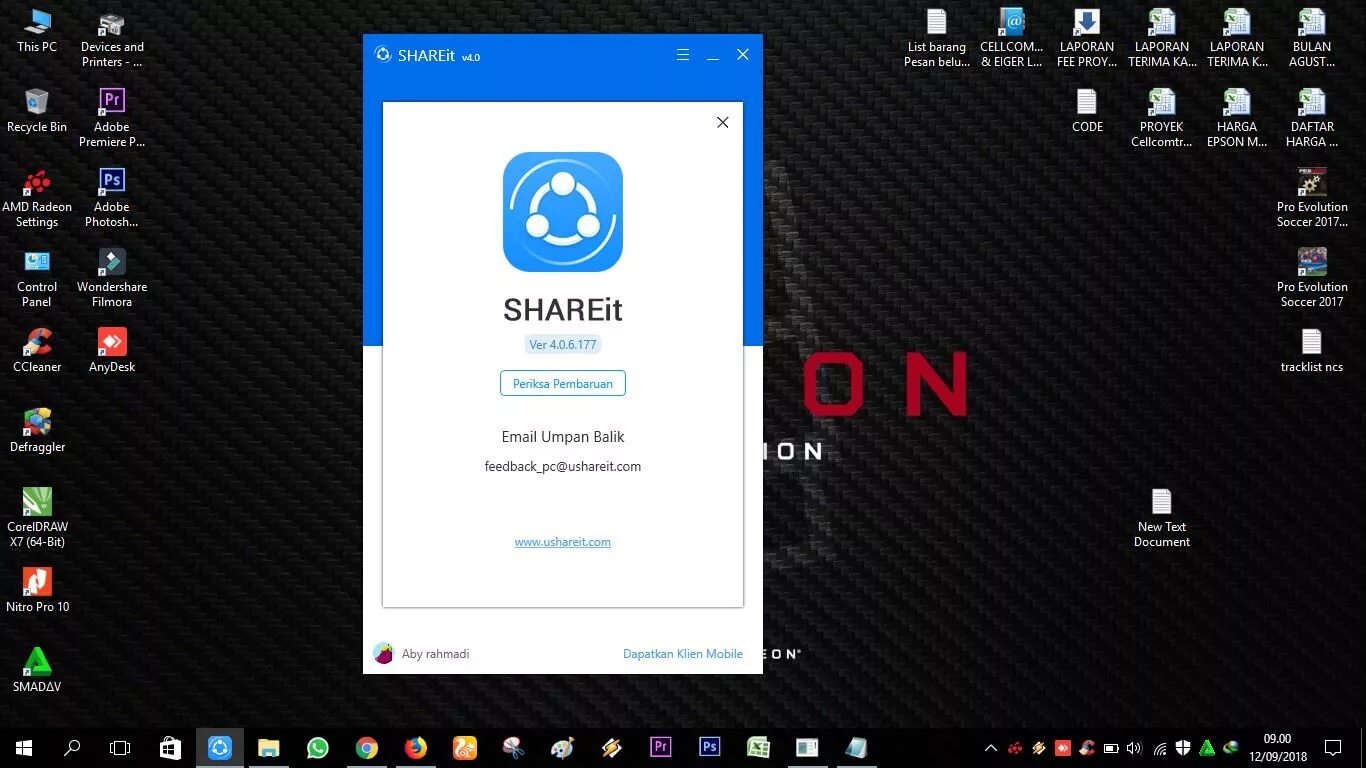Open Premiere Pro from taskbar
1366x768 pixels.
(x=660, y=747)
